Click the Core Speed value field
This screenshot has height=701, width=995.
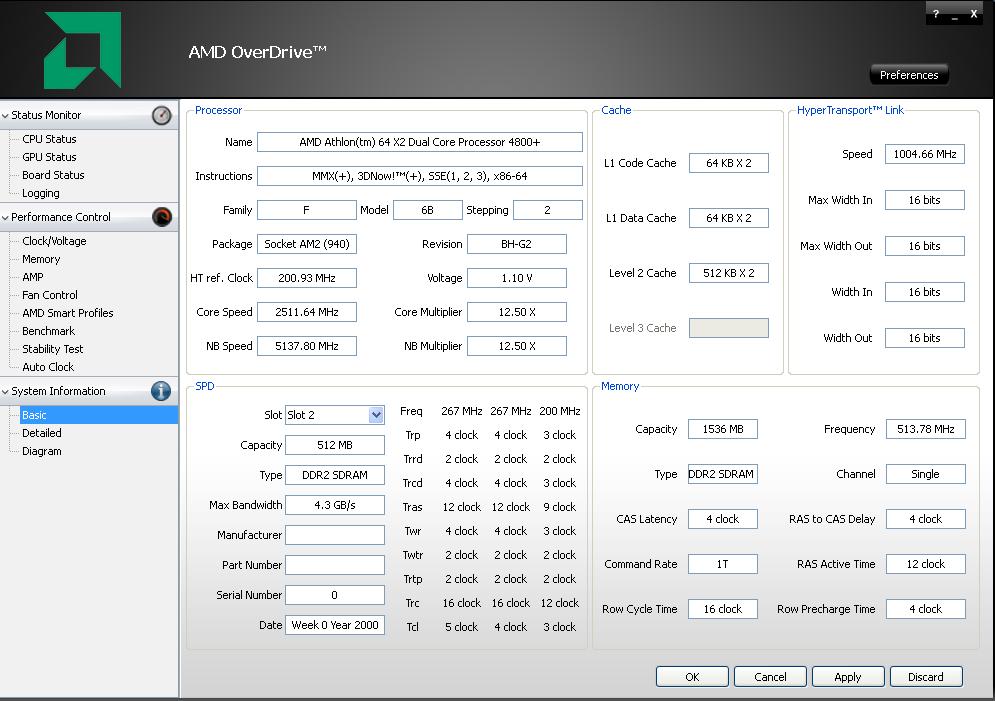click(x=306, y=312)
